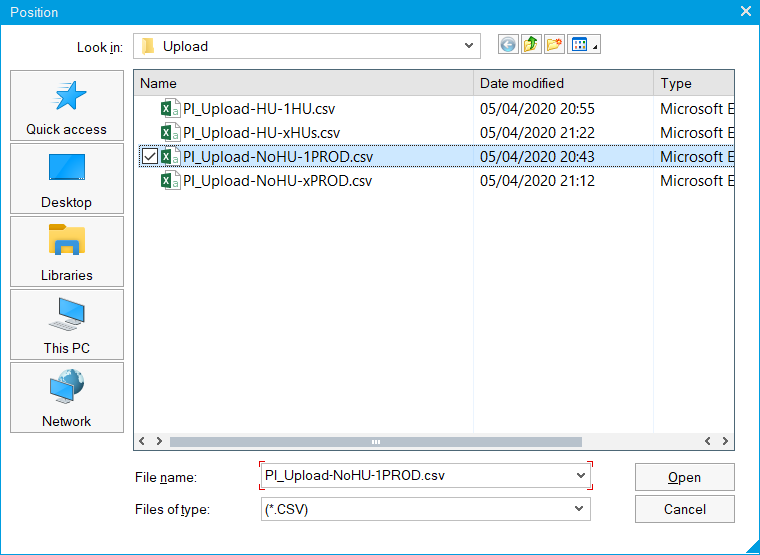Screen dimensions: 760x555
Task: Click Excel icon of PI_Upload-HU-xHUs.csv
Action: (171, 132)
